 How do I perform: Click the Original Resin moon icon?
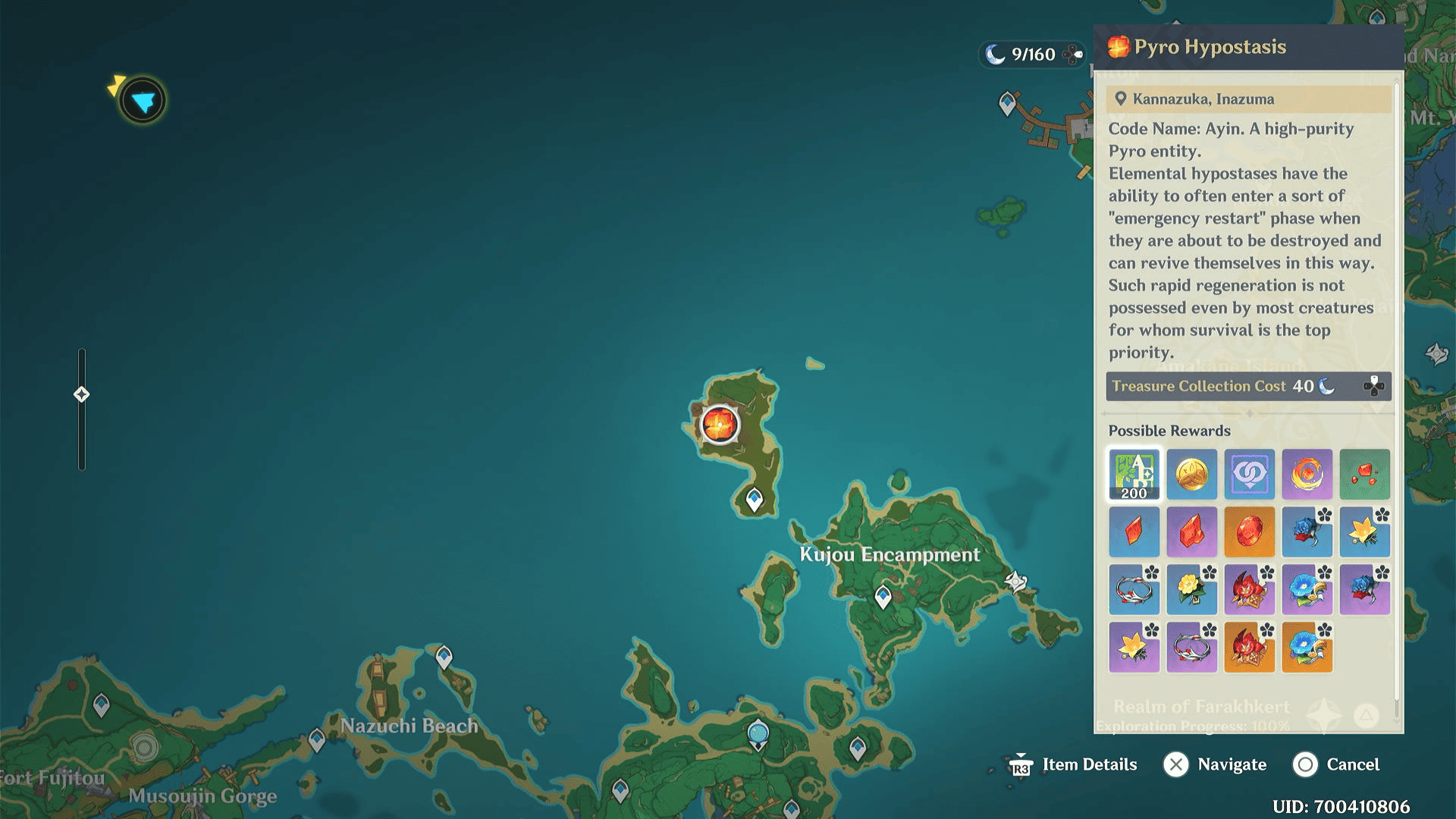click(995, 54)
